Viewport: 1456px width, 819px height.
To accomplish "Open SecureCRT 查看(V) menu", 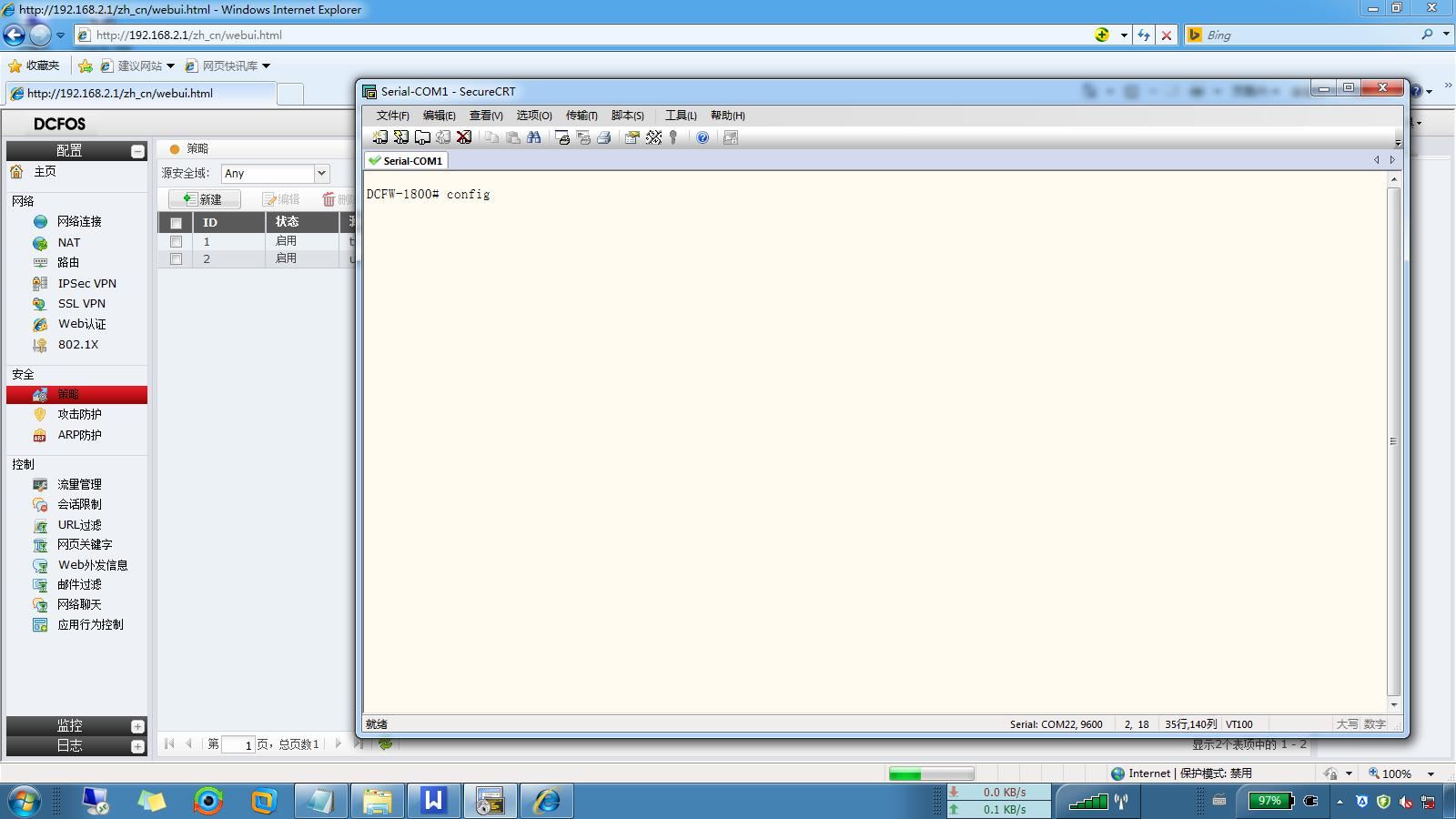I will click(x=486, y=116).
